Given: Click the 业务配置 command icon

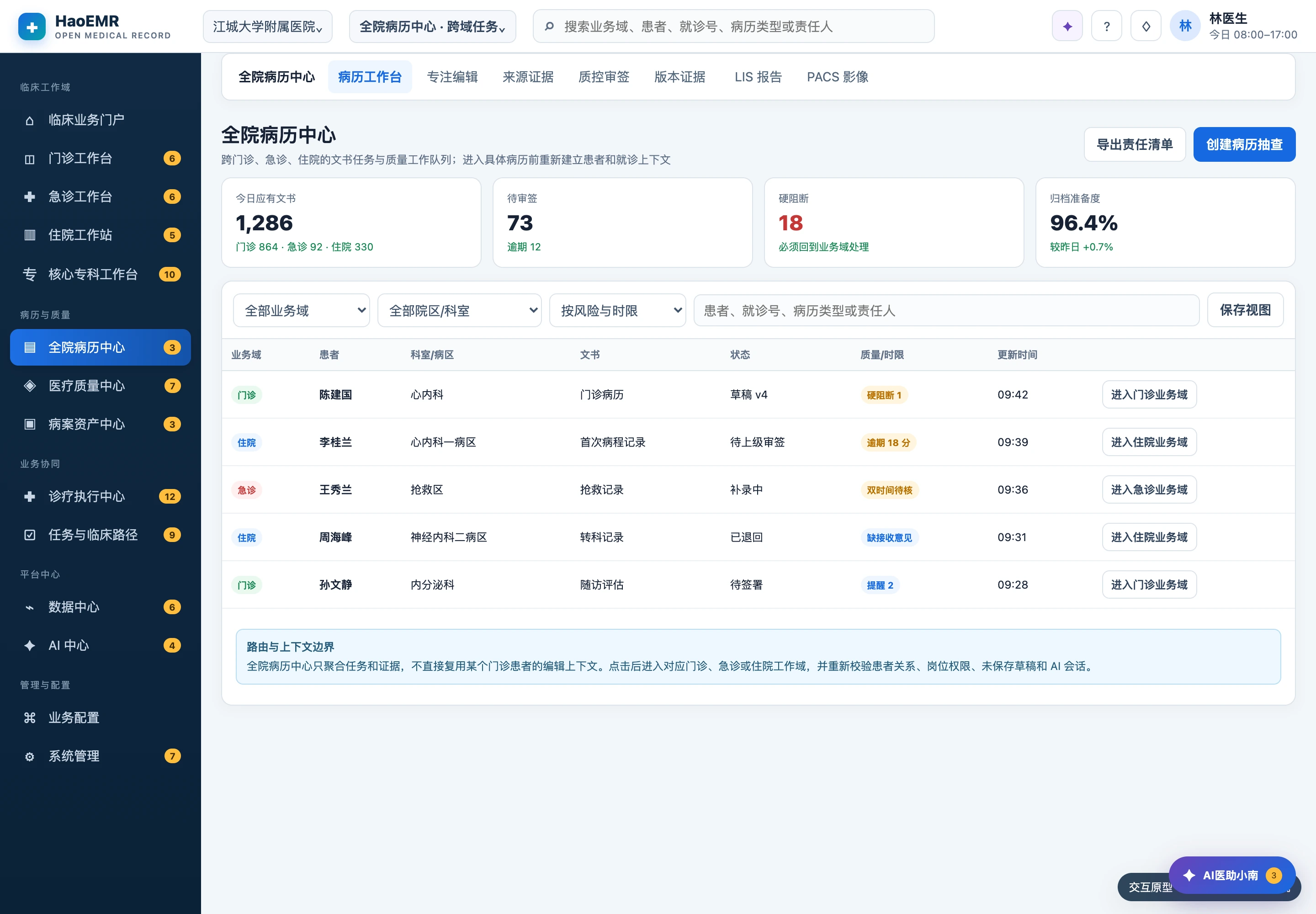Looking at the screenshot, I should click(30, 717).
